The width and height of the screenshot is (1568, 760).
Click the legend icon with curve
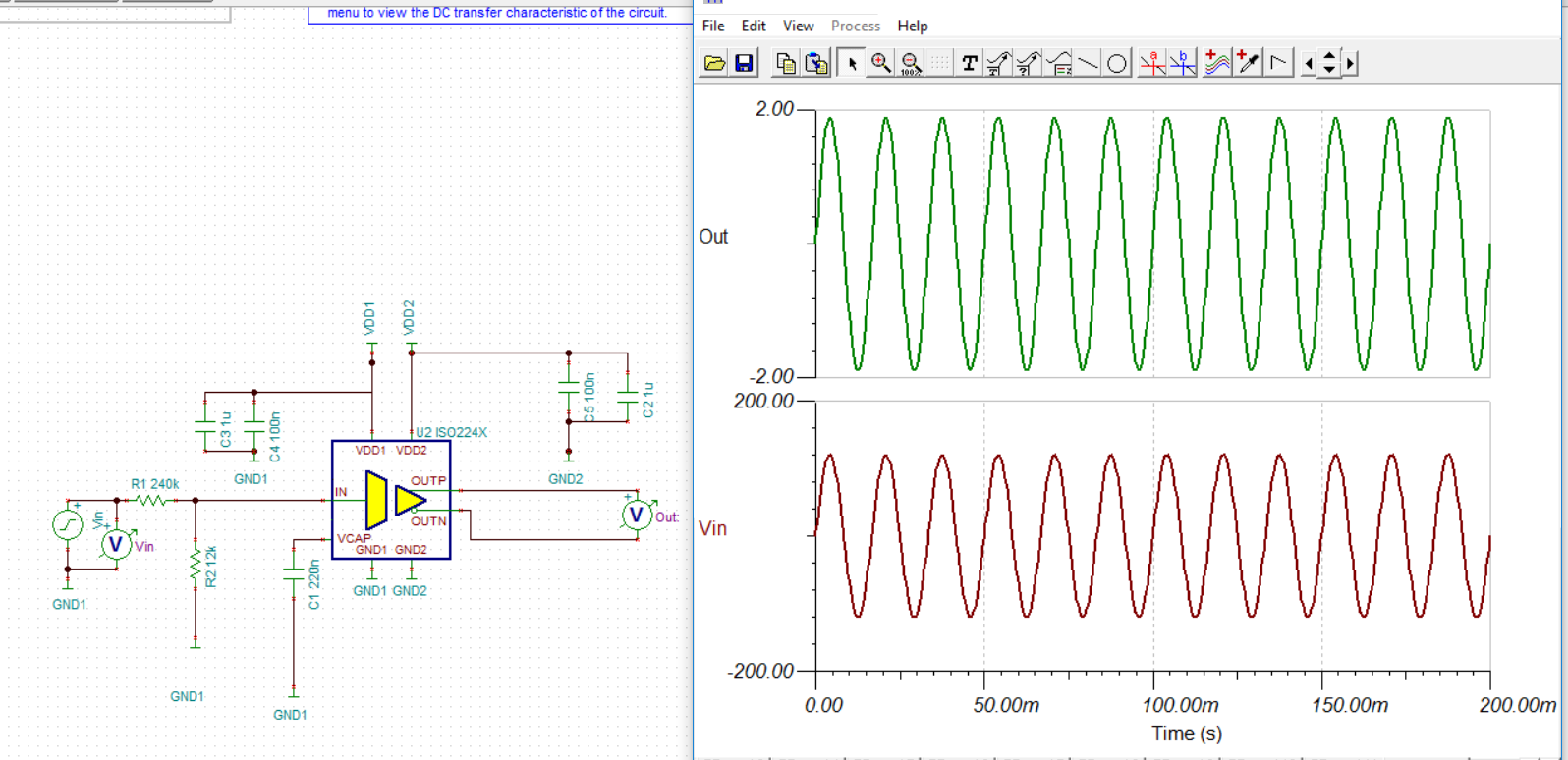(x=1058, y=63)
